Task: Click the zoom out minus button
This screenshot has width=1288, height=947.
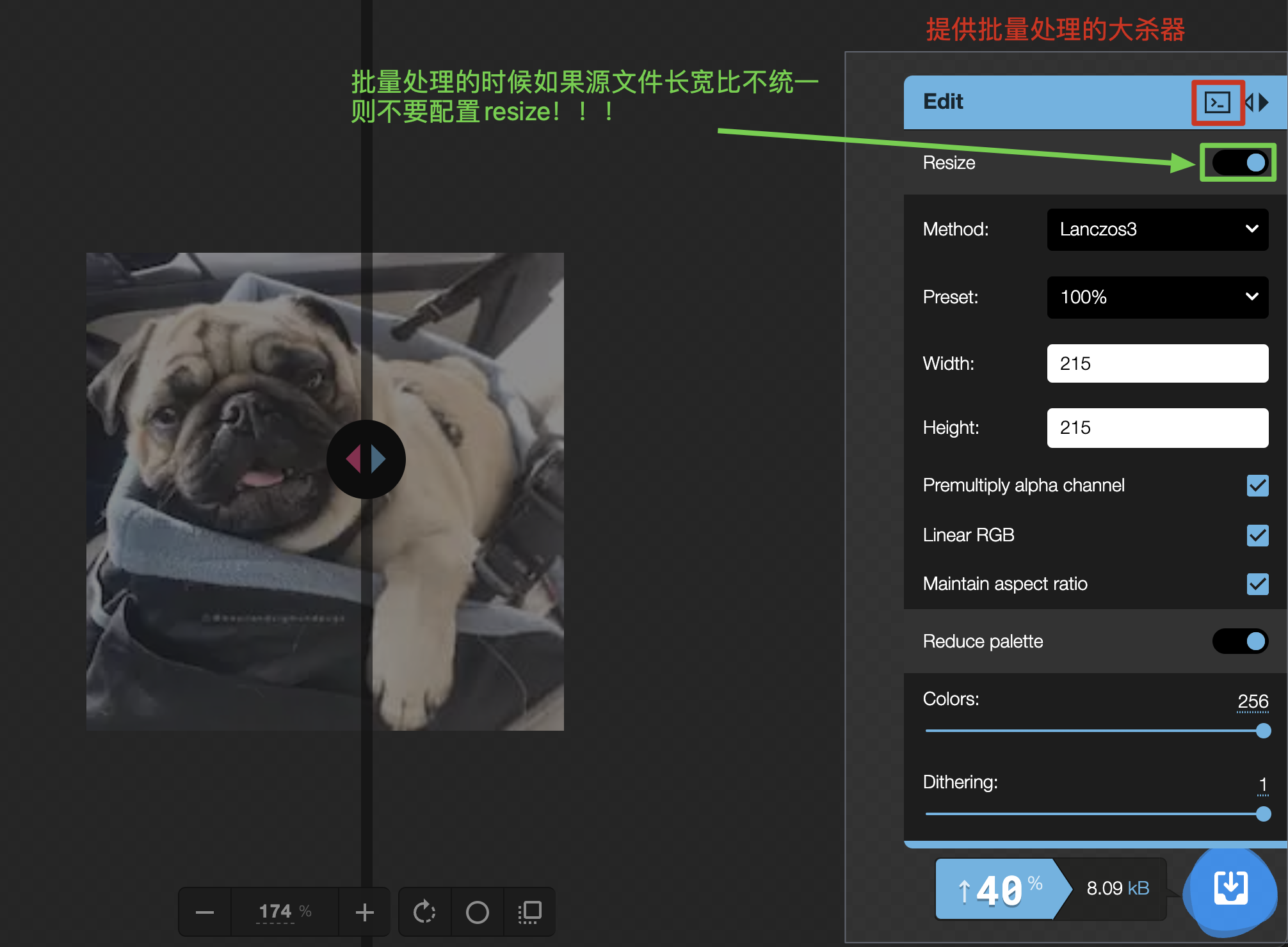Action: [x=205, y=912]
